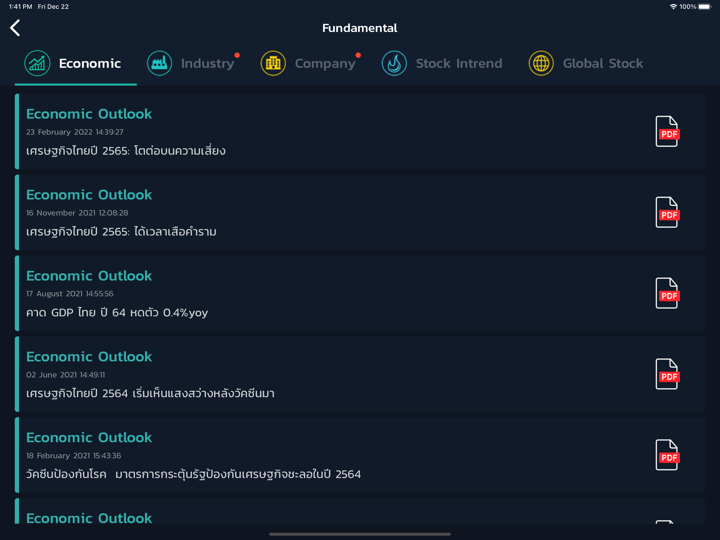The width and height of the screenshot is (720, 540).
Task: Open Economic Outlook title dated 02 June 2021
Action: point(89,357)
